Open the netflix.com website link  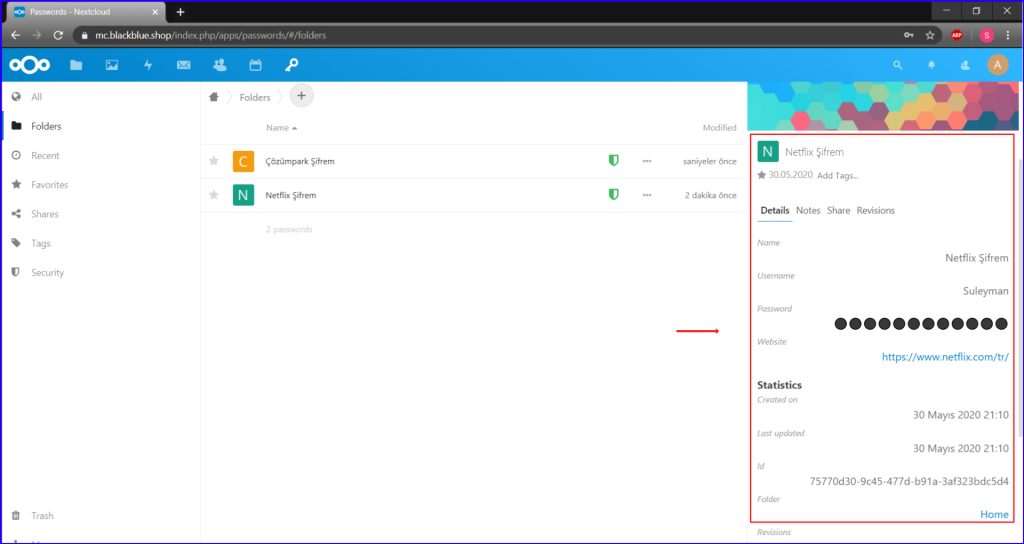pos(945,357)
